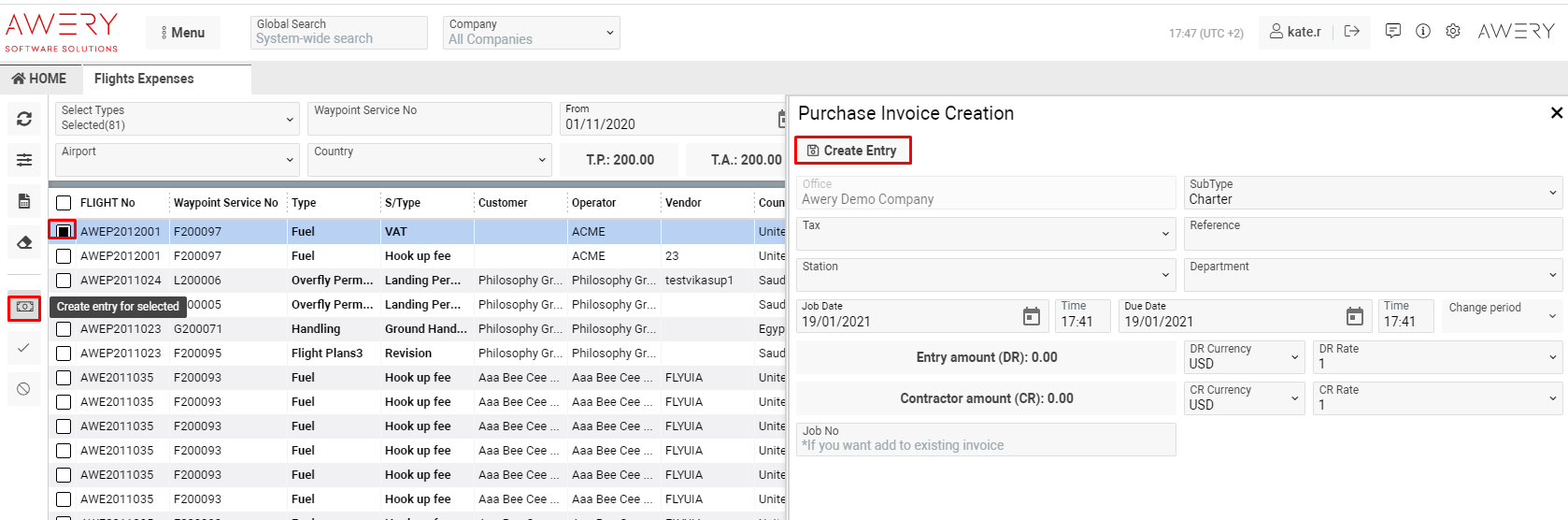Switch to the HOME tab
The height and width of the screenshot is (520, 1568).
point(39,79)
